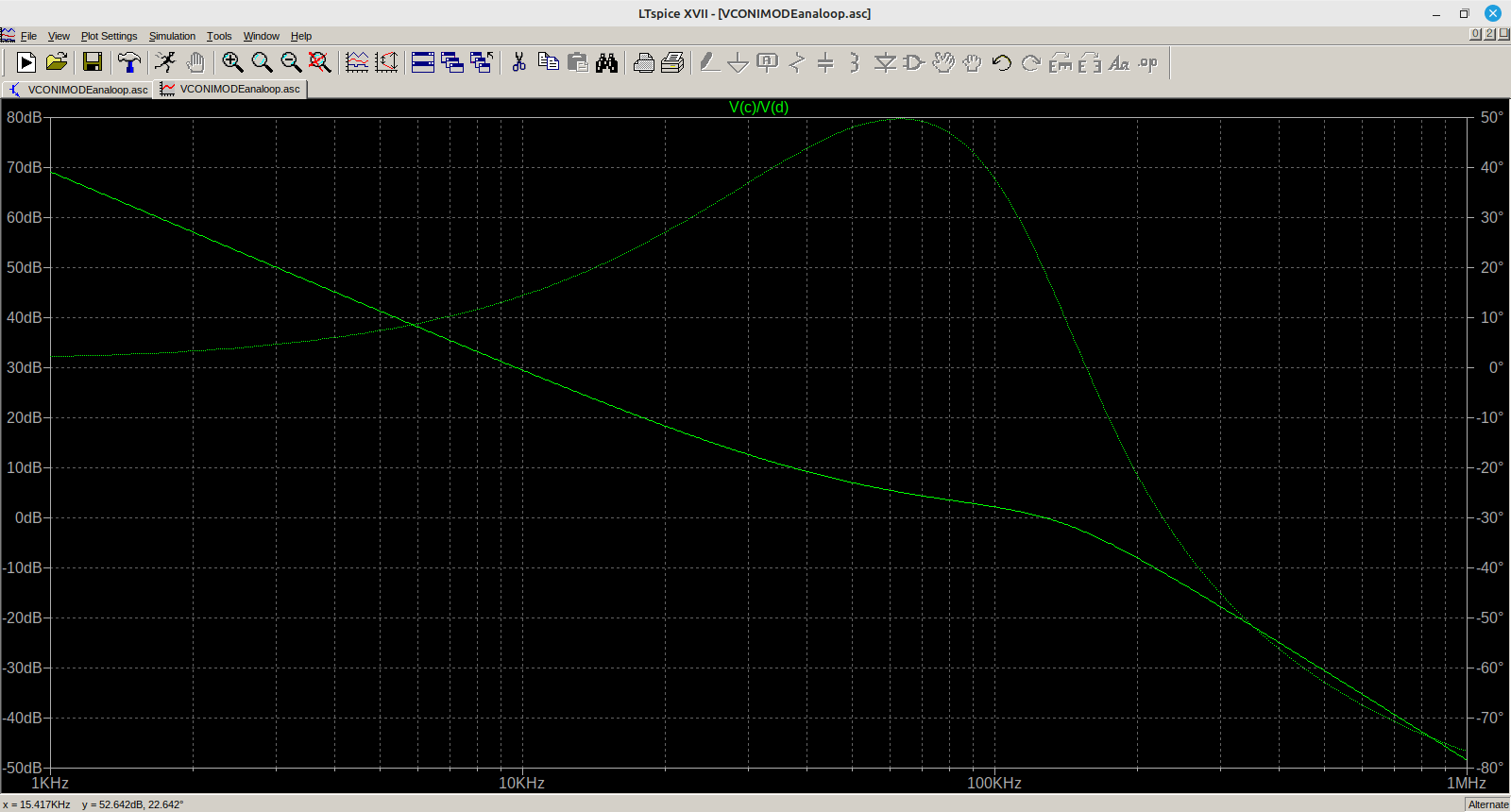Click the Alternate status bar indicator
This screenshot has height=812, width=1511.
click(x=1488, y=804)
